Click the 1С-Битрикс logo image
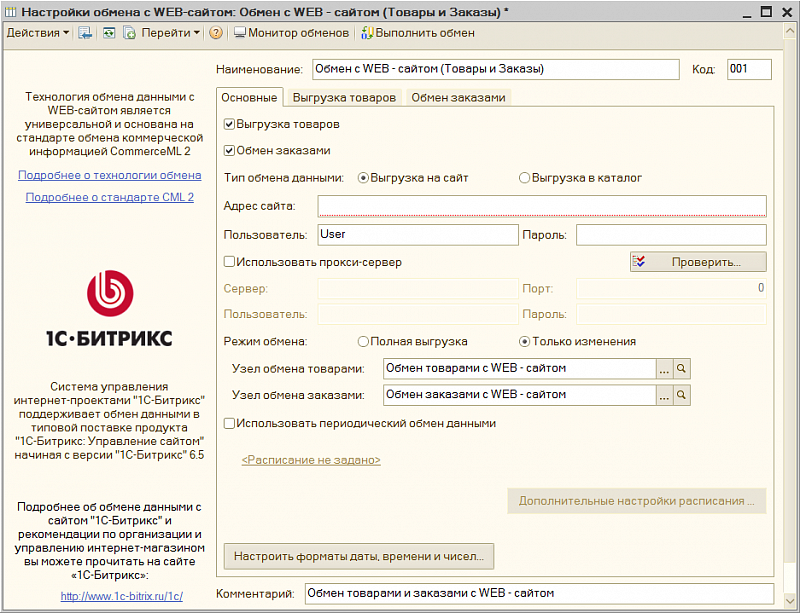 (110, 309)
